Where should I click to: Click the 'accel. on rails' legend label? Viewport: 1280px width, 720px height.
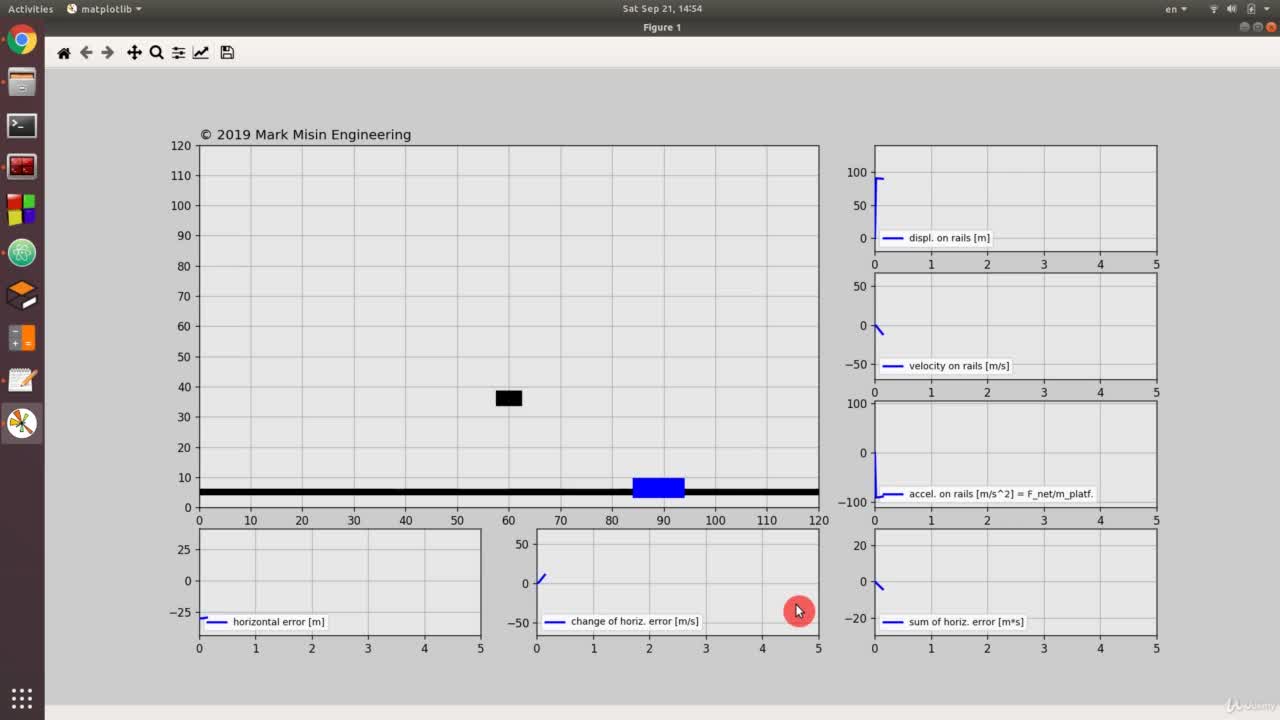point(987,494)
